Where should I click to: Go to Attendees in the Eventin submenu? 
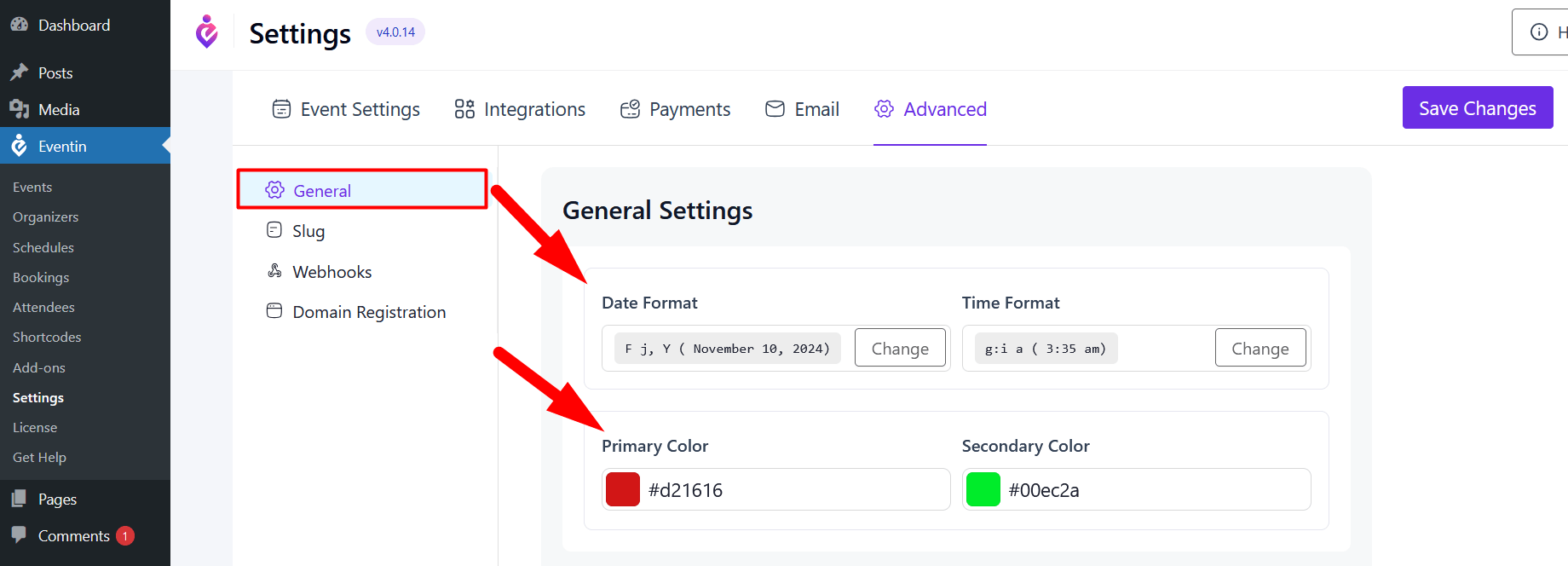tap(43, 307)
